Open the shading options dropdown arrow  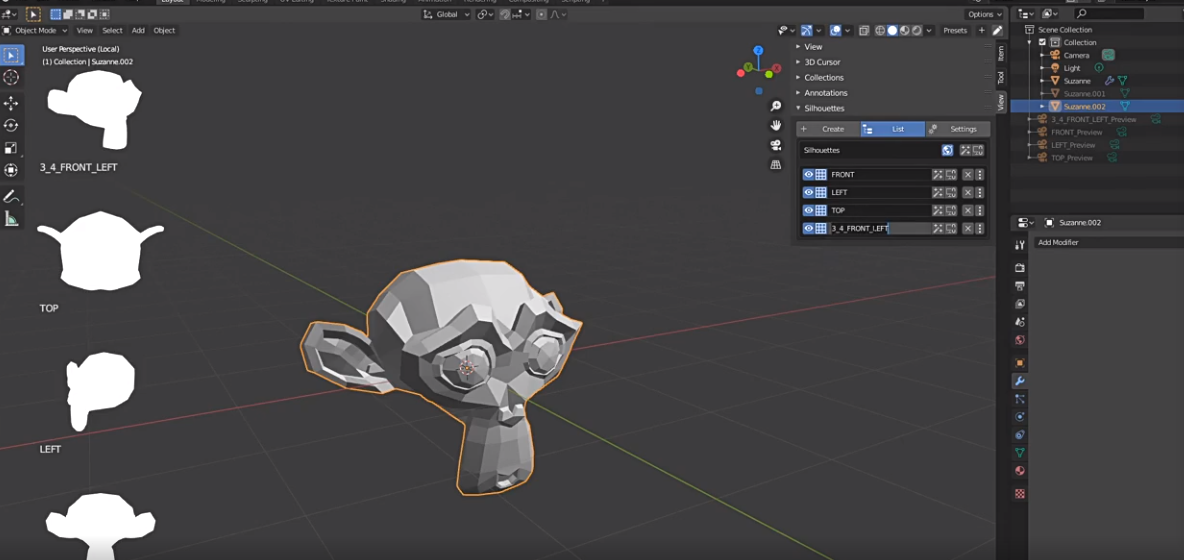(x=929, y=30)
